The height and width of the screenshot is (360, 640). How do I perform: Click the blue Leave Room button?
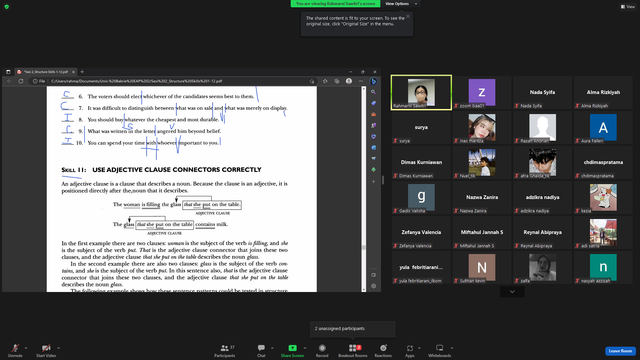coord(620,351)
